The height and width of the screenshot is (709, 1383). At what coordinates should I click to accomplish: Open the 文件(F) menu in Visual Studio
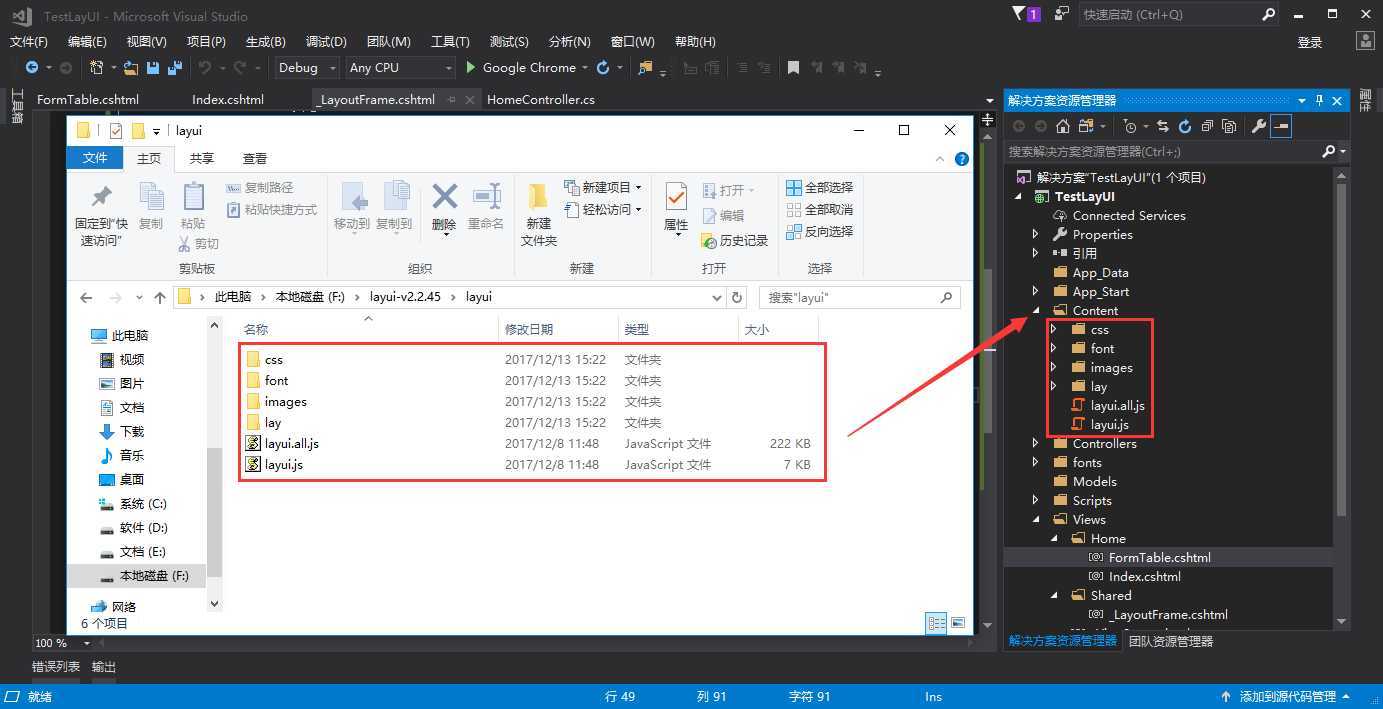pos(29,42)
